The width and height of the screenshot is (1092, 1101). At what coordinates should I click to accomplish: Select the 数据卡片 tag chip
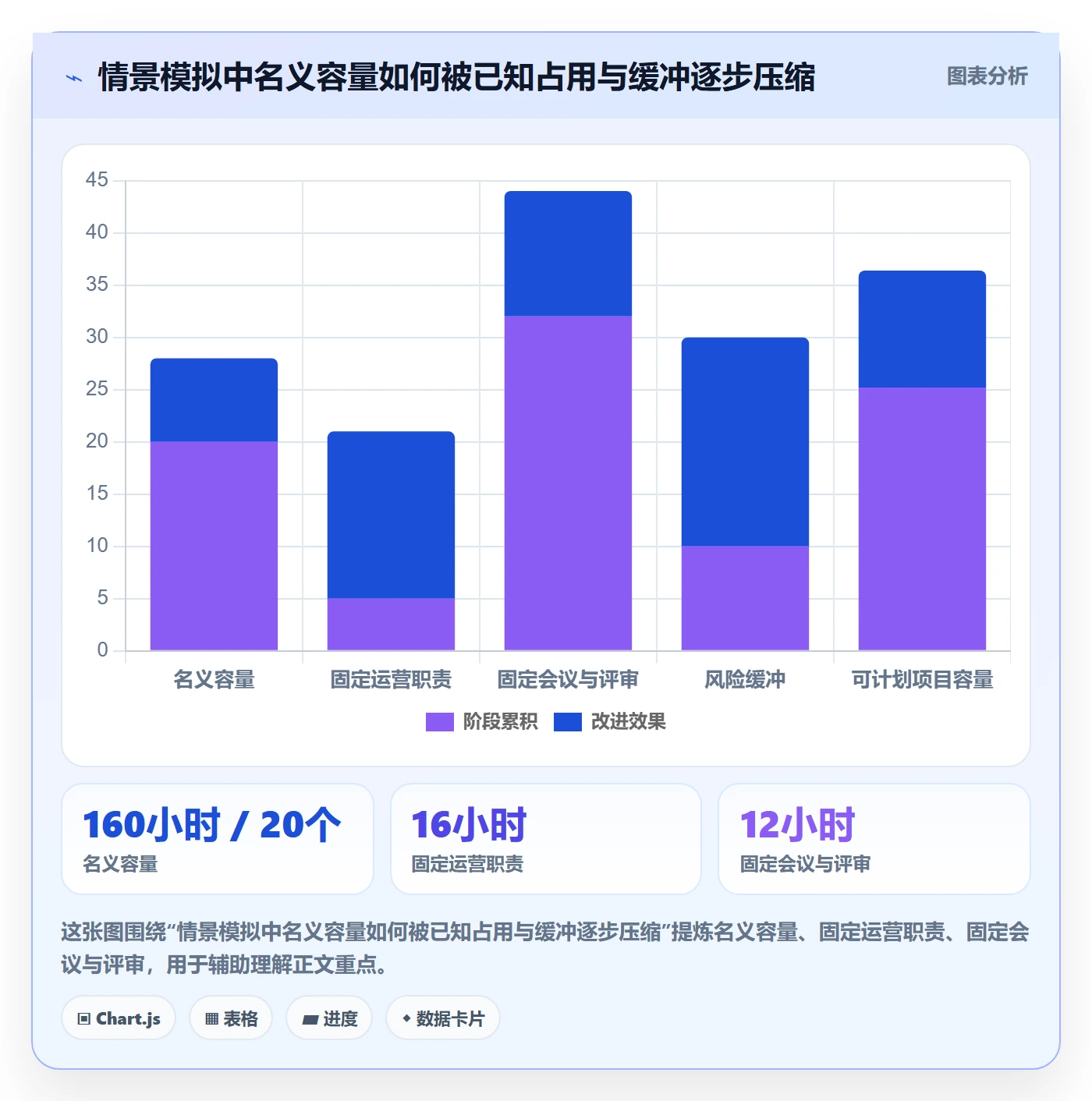443,1018
